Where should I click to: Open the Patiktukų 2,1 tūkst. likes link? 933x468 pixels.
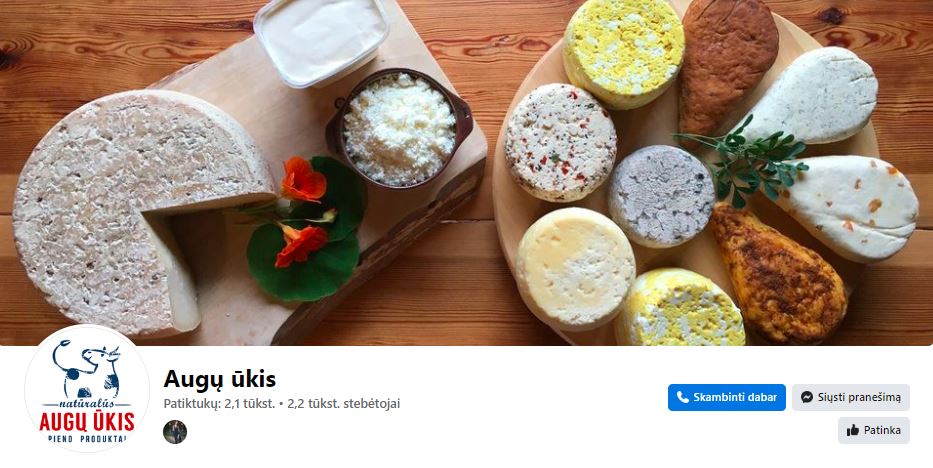(219, 404)
